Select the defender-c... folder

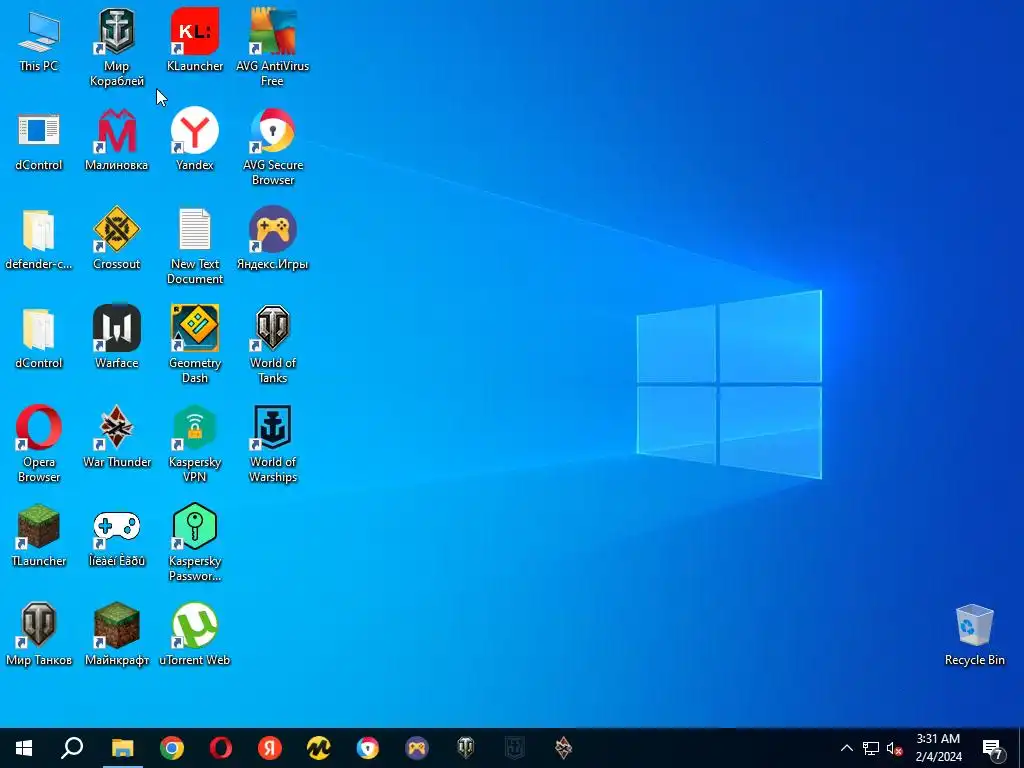click(39, 240)
